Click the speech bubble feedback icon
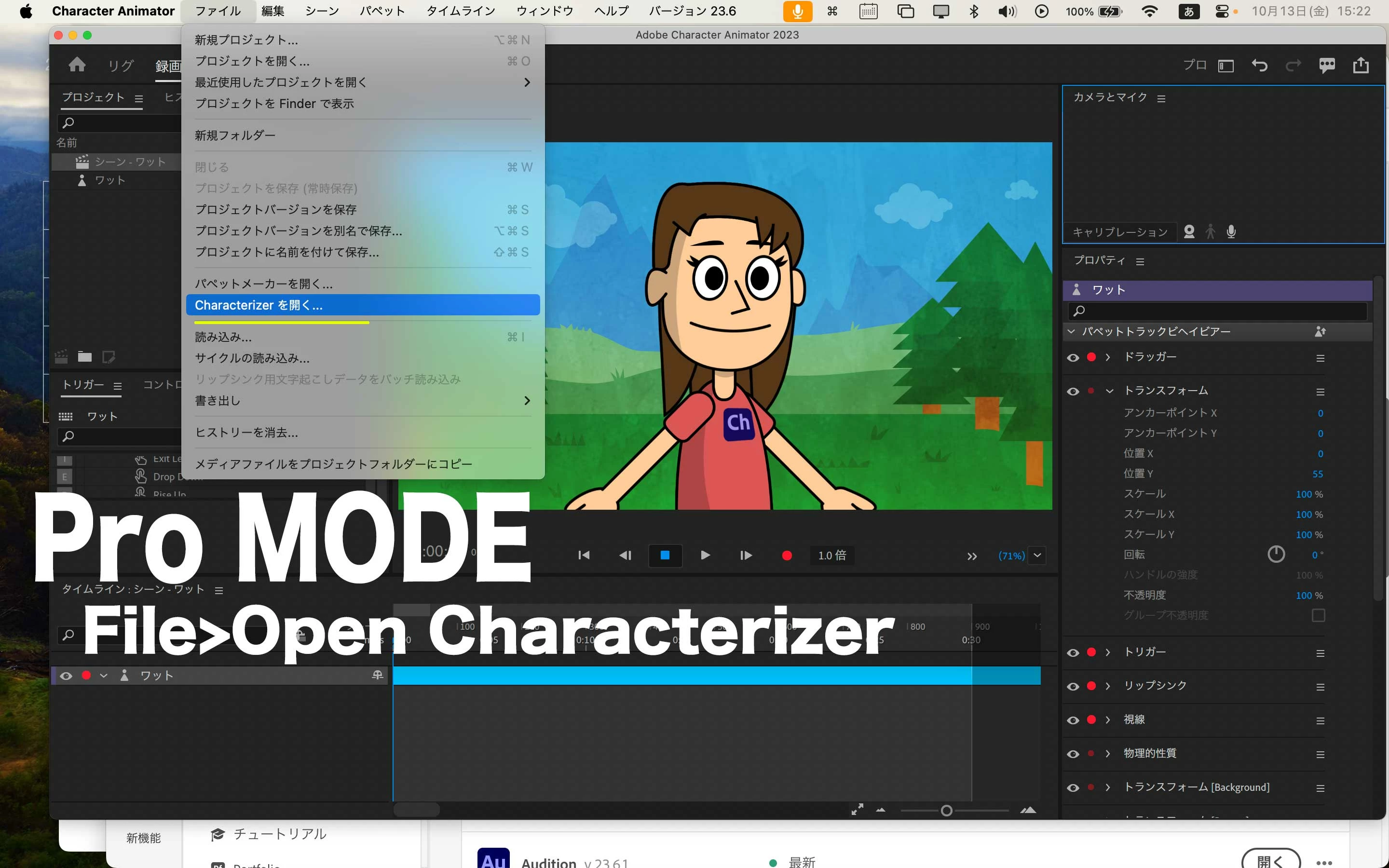Screen dimensions: 1389x868 pyautogui.click(x=1326, y=66)
